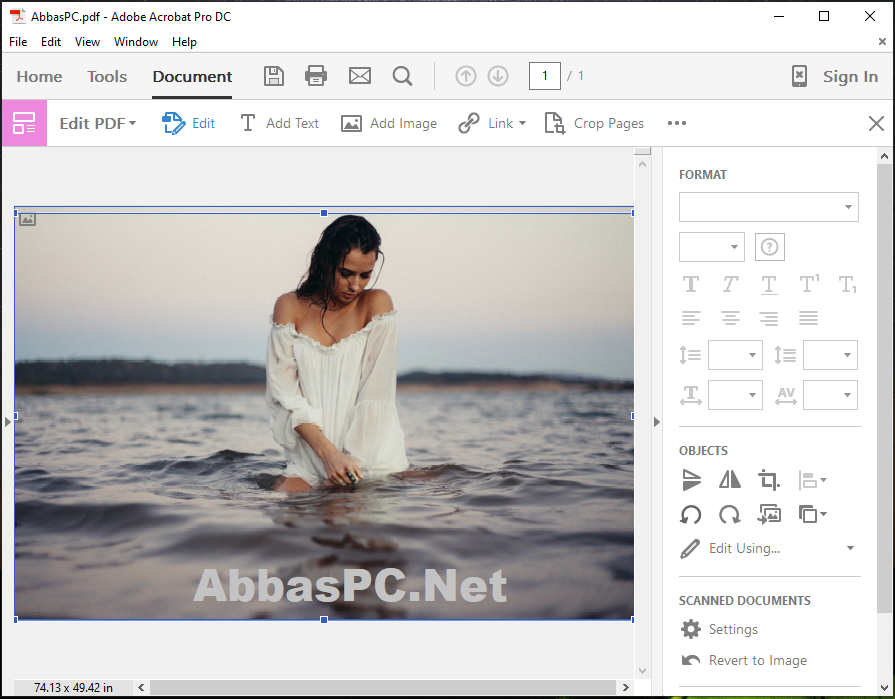Open the Help menu
The width and height of the screenshot is (895, 699).
(184, 42)
